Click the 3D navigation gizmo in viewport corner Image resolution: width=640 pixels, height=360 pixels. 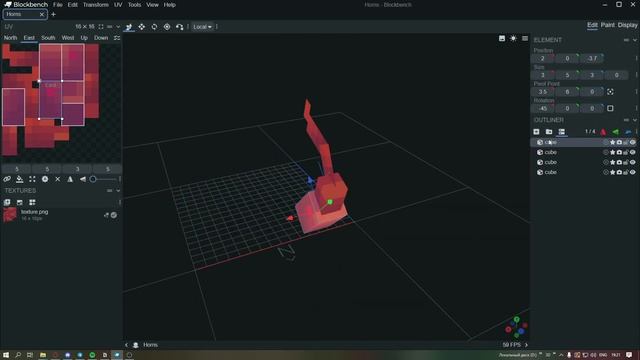pos(516,327)
